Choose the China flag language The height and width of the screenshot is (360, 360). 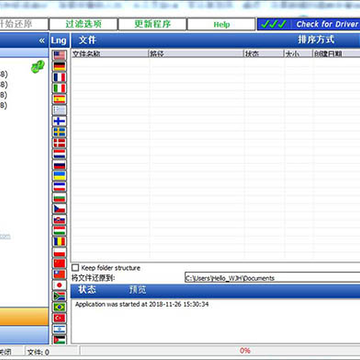[x=60, y=263]
